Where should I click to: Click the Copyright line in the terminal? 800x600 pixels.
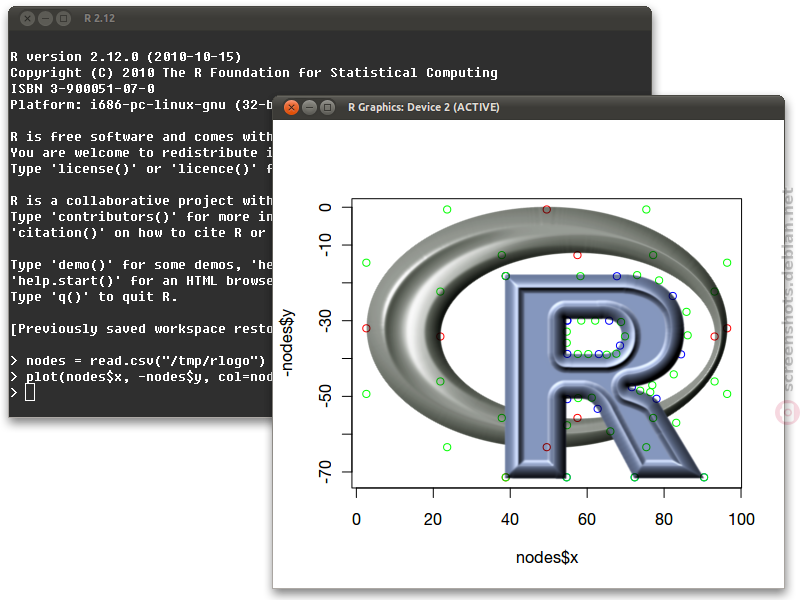[254, 73]
